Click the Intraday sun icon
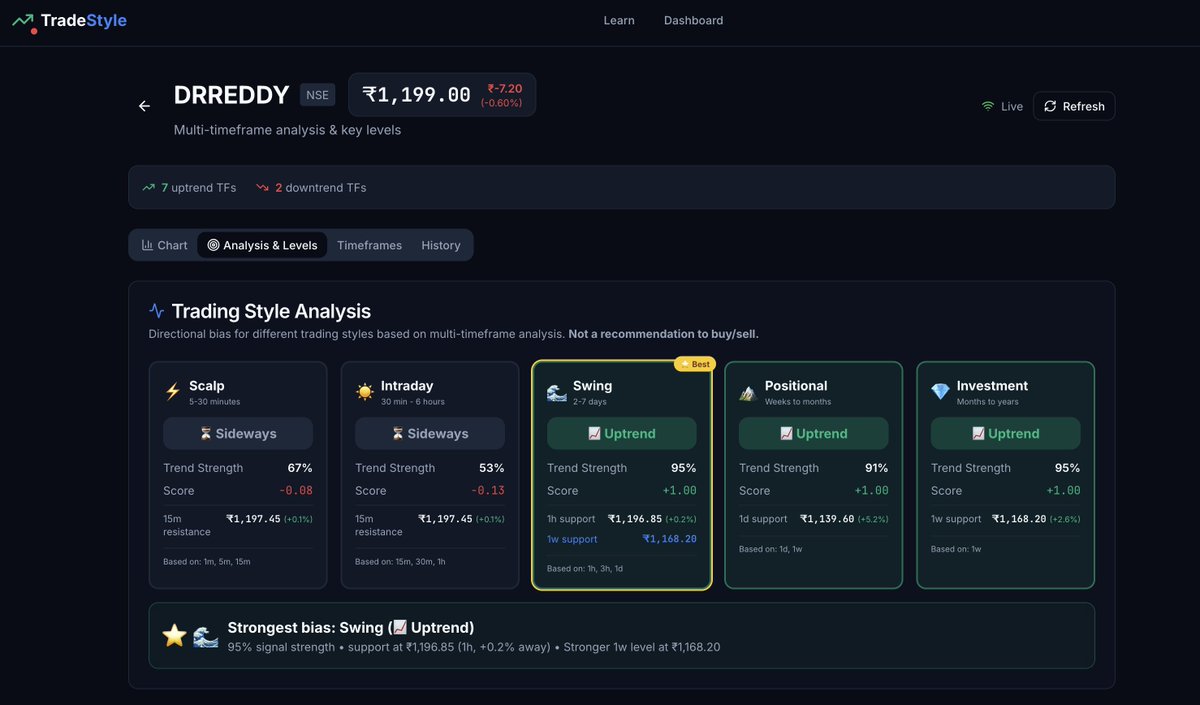This screenshot has width=1200, height=705. coord(364,392)
